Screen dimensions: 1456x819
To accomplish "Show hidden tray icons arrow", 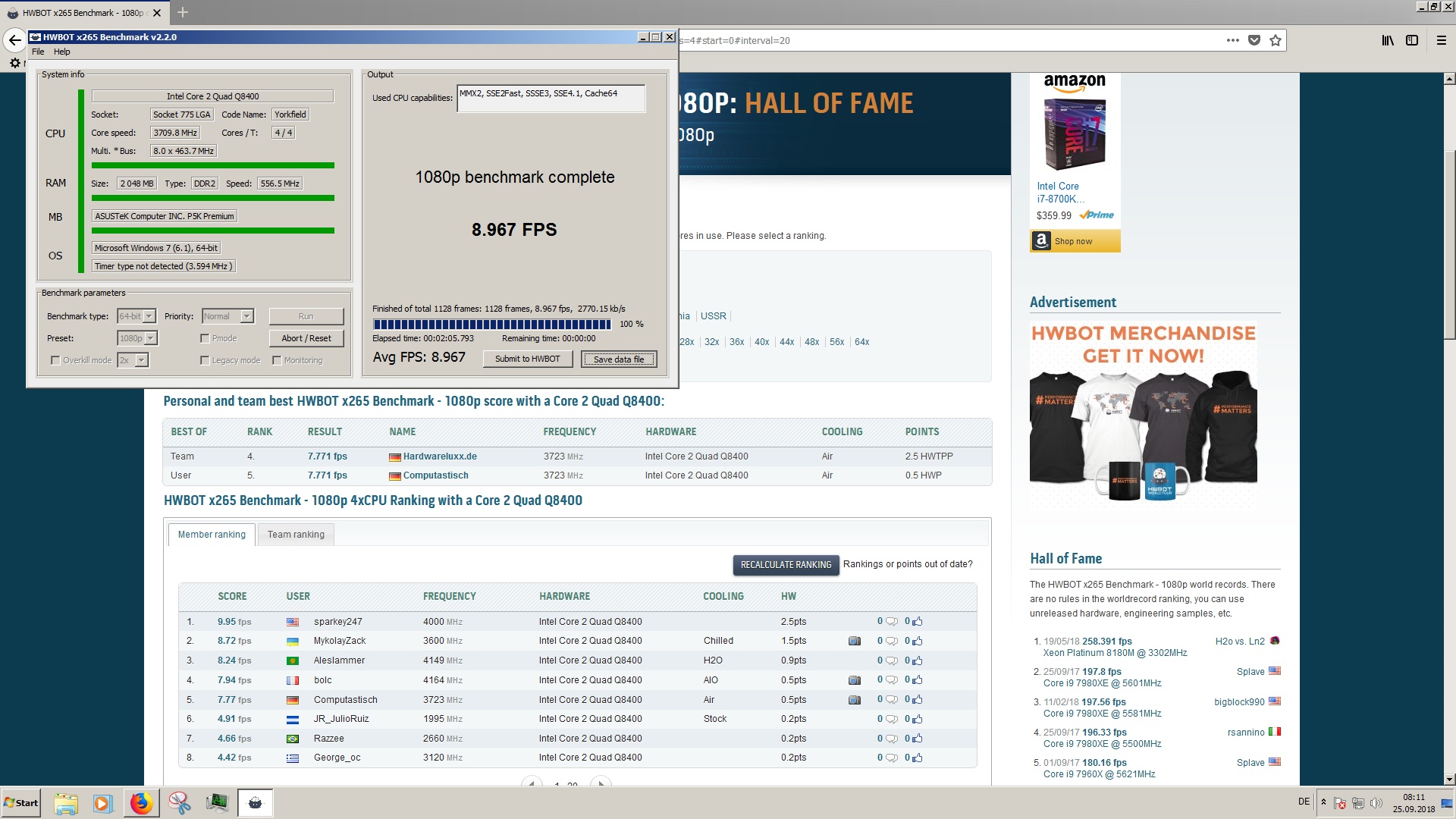I will (x=1323, y=802).
